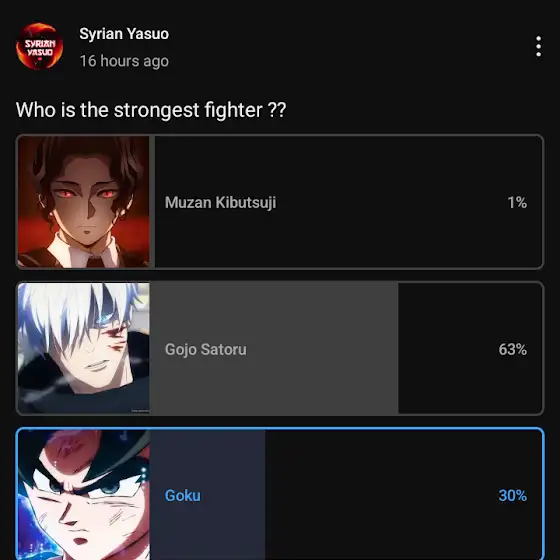The image size is (560, 560).
Task: Visit the Syrian Yasuo channel name link
Action: (124, 34)
